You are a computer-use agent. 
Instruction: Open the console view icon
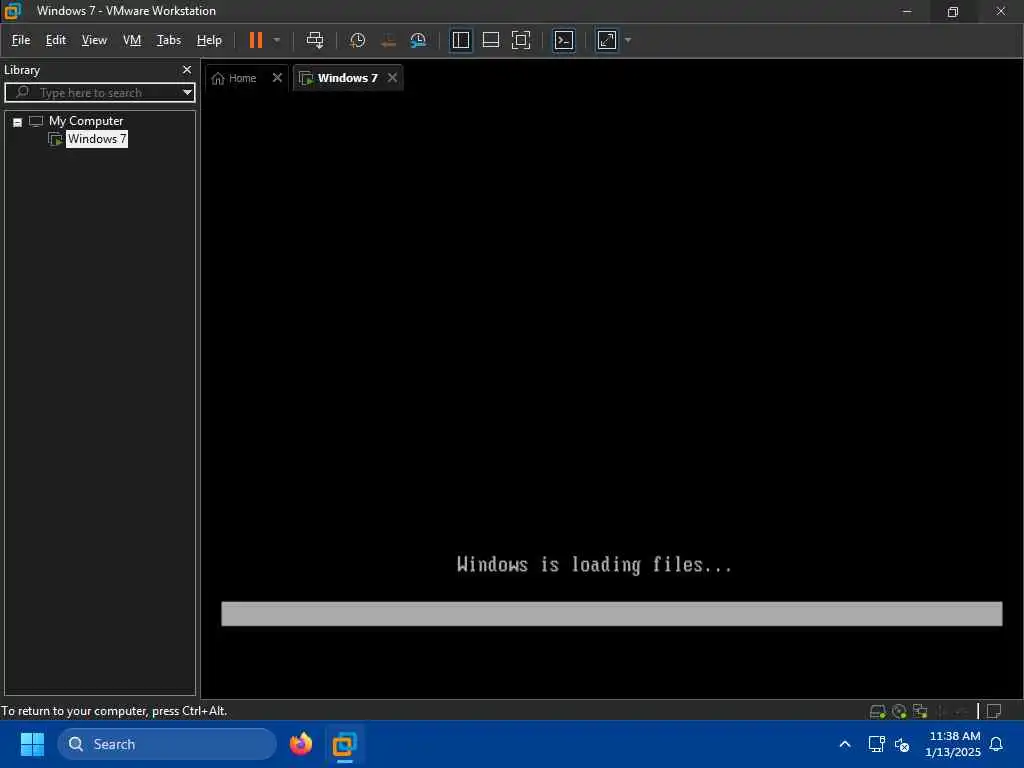pos(564,40)
